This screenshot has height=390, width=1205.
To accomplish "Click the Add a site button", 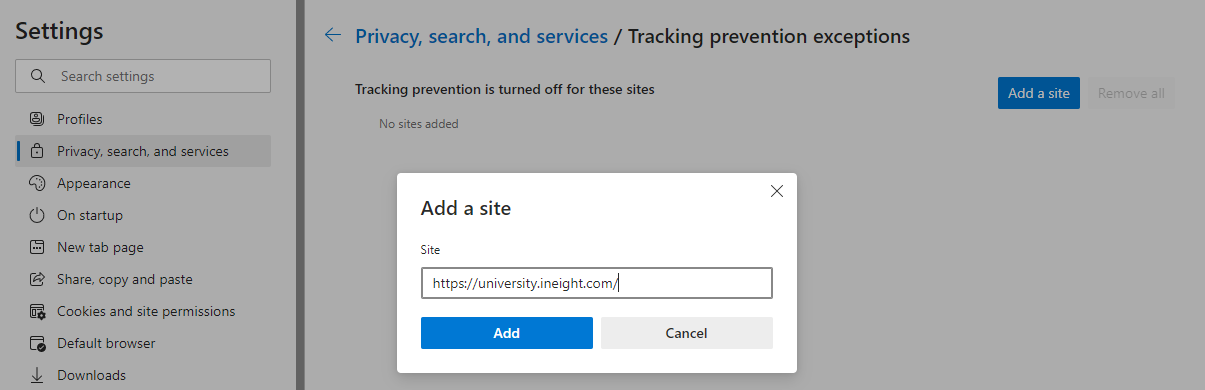I will pos(1039,93).
